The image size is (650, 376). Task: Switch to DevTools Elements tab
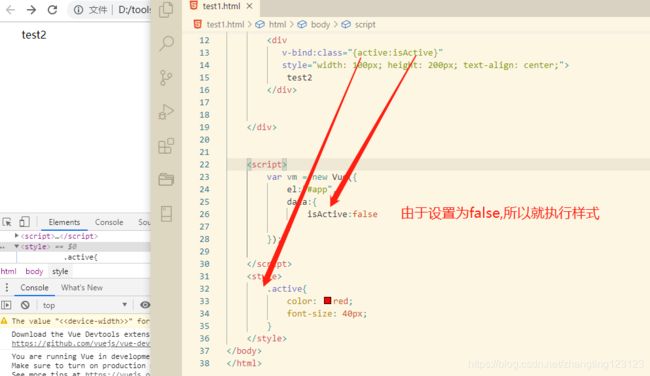(x=64, y=222)
